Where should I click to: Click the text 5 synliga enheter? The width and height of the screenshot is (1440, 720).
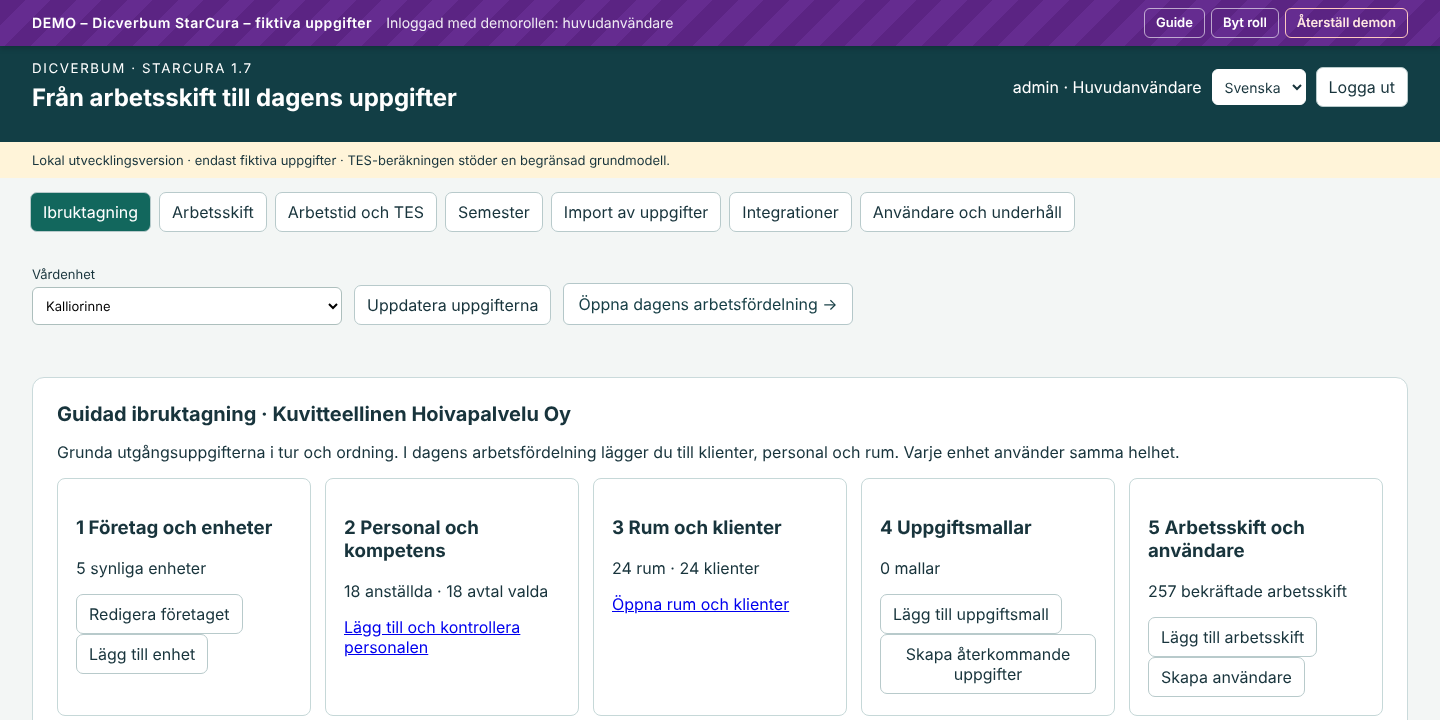141,568
